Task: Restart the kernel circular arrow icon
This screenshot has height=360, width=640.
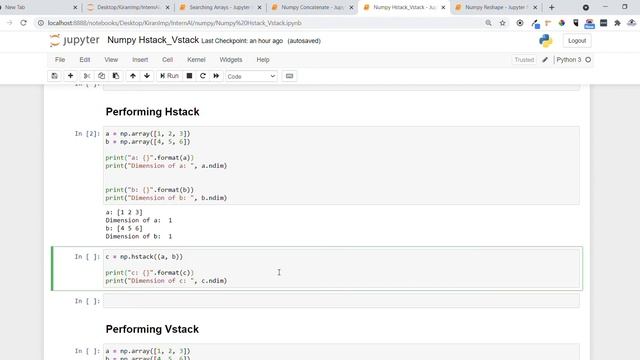Action: (x=202, y=76)
